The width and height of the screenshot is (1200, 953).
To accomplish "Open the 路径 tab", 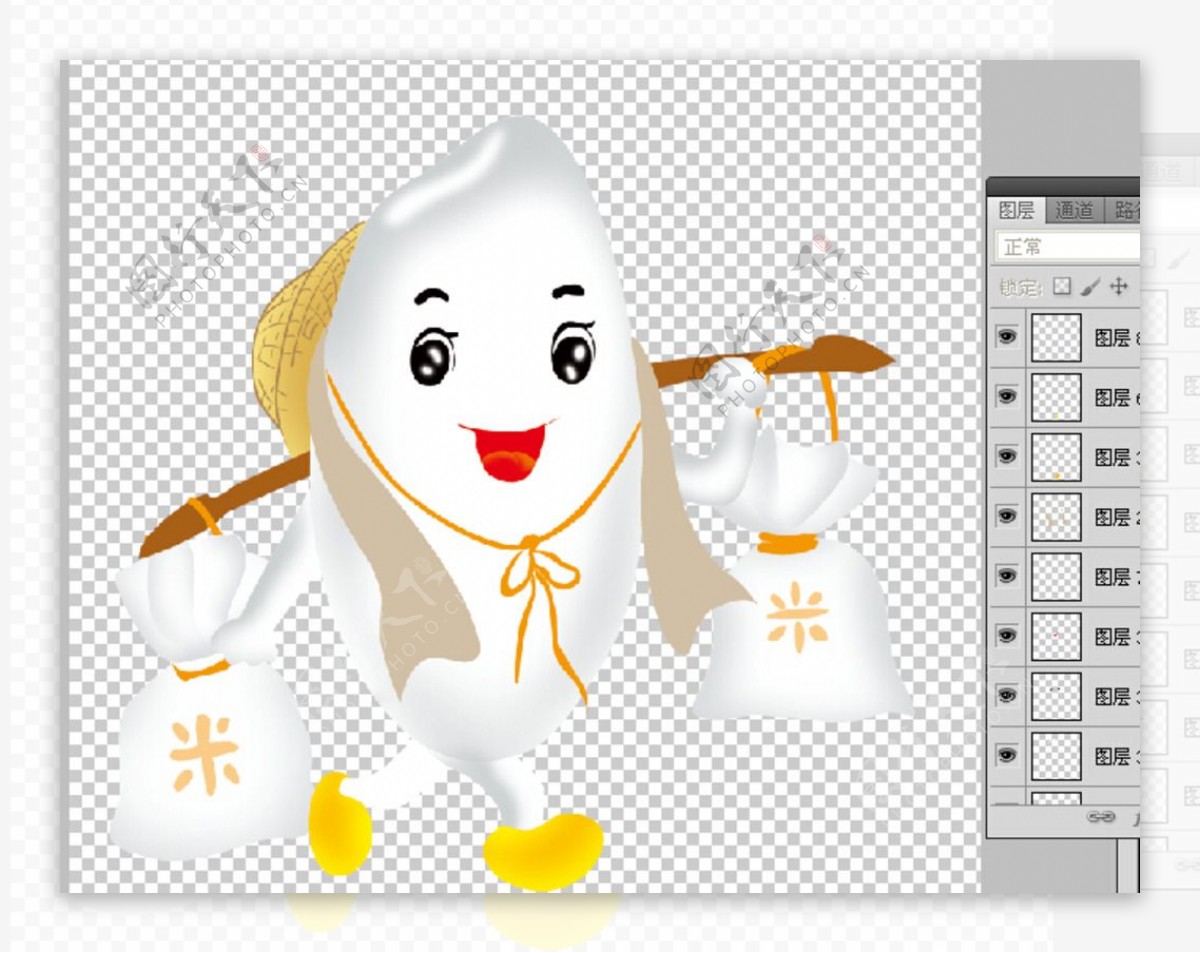I will click(x=1127, y=210).
